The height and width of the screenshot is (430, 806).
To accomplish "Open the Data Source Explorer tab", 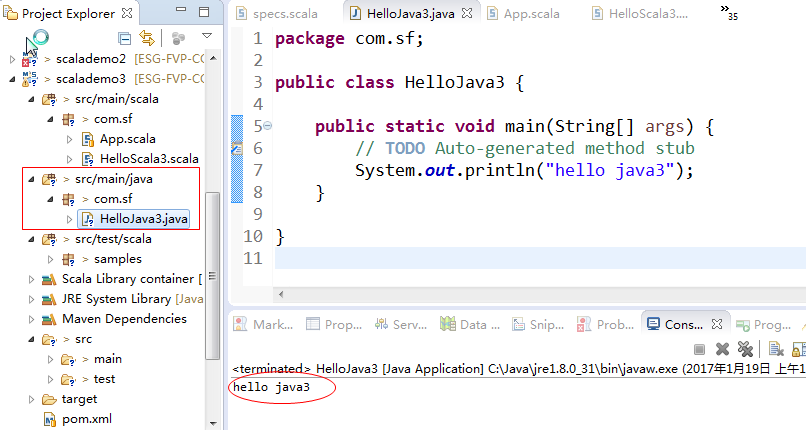I will pyautogui.click(x=470, y=325).
